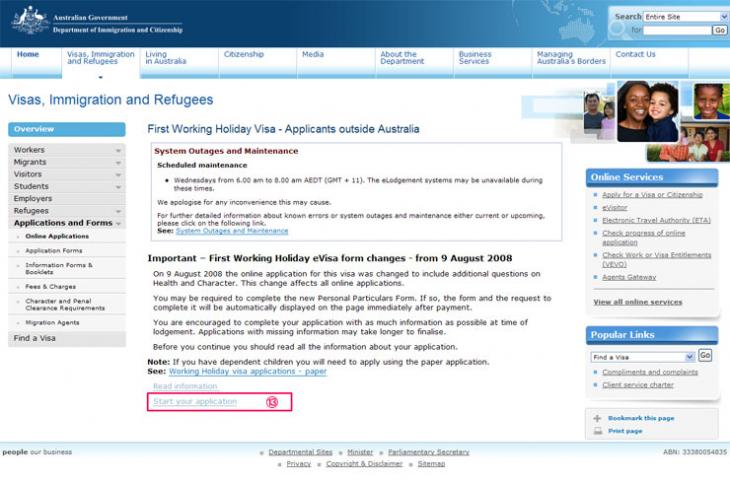
Task: Open Client service charter link
Action: [x=638, y=385]
